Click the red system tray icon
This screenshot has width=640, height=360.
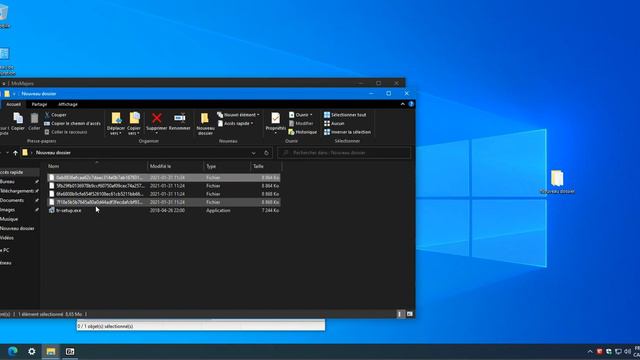(599, 351)
